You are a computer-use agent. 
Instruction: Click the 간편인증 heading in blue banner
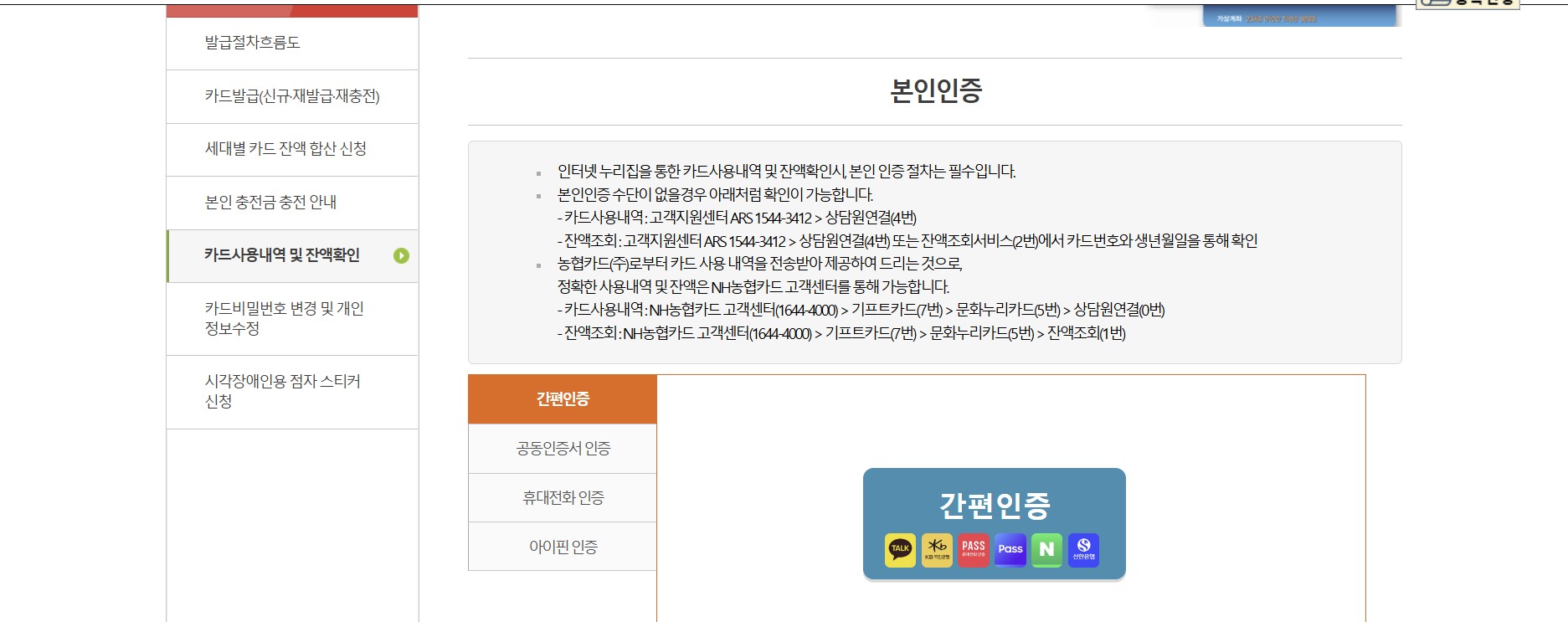[995, 505]
